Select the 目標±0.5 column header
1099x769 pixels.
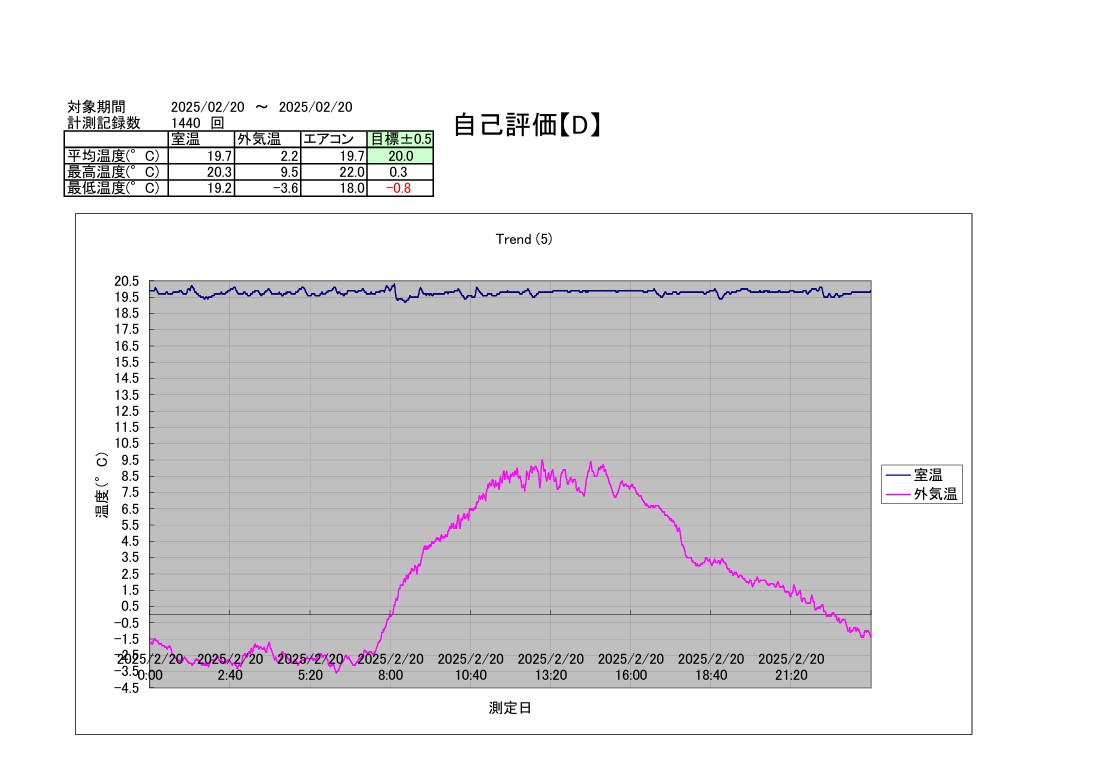click(401, 139)
